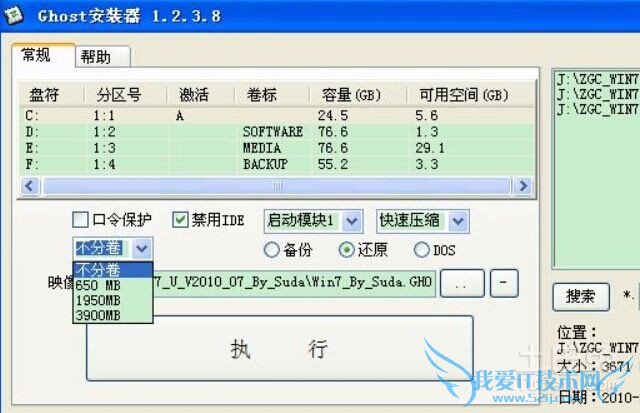Image resolution: width=640 pixels, height=413 pixels.
Task: Choose 650 MB volume split option
Action: pyautogui.click(x=113, y=285)
